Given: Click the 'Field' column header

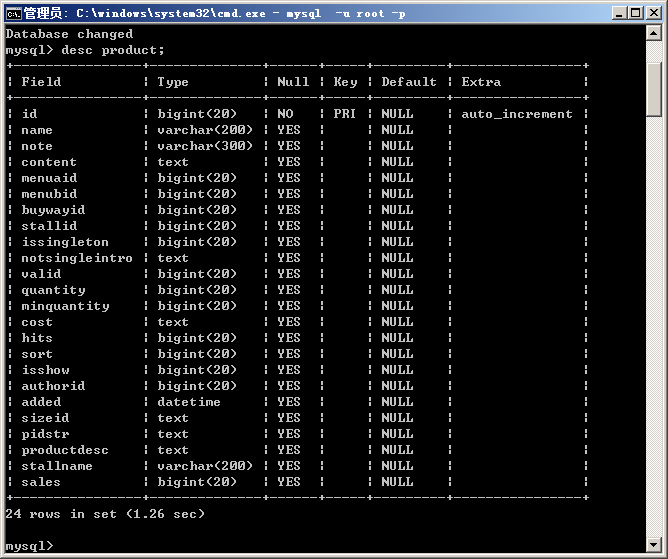Looking at the screenshot, I should click(x=41, y=82).
